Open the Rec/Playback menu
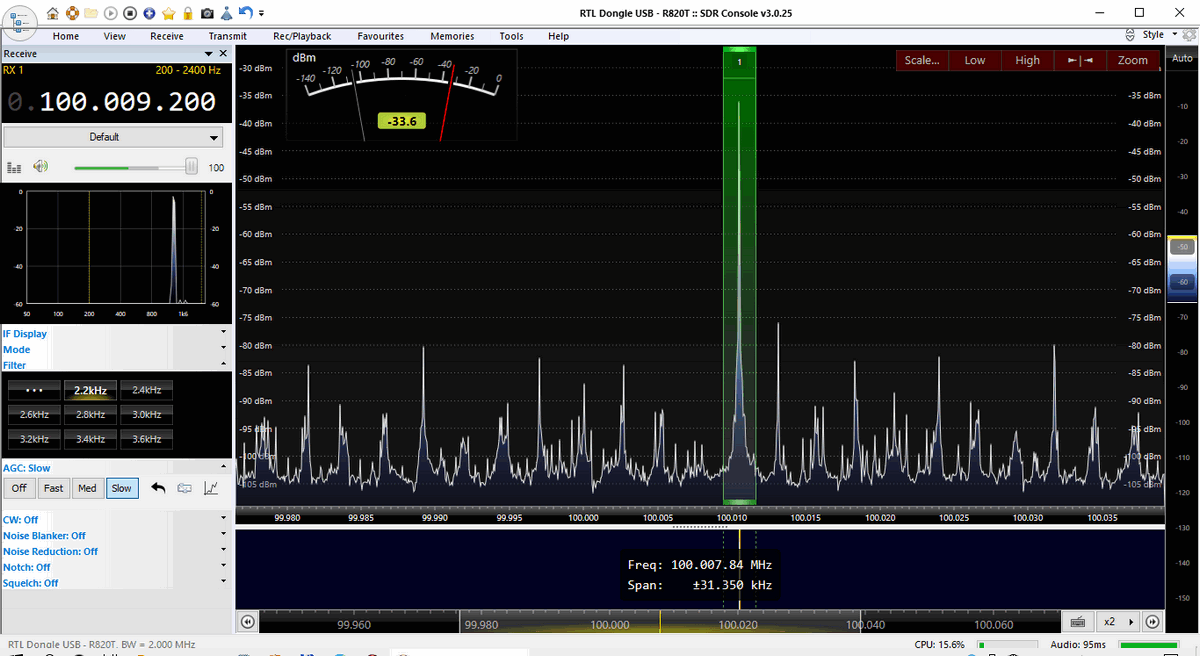This screenshot has height=656, width=1200. click(x=302, y=36)
